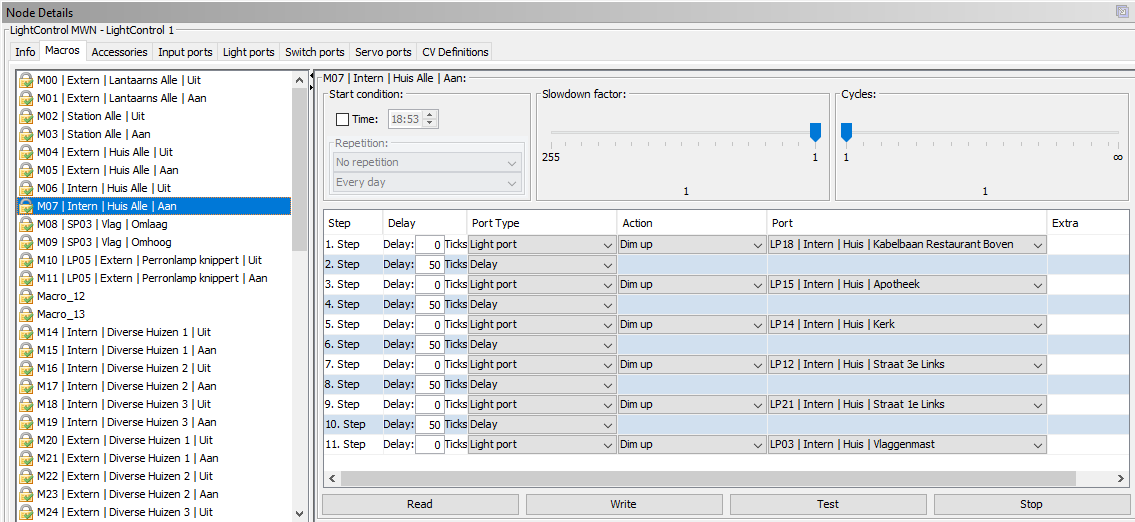Click the lock icon of M20 Extern Diverse Huizen 1 Uit

[x=27, y=440]
